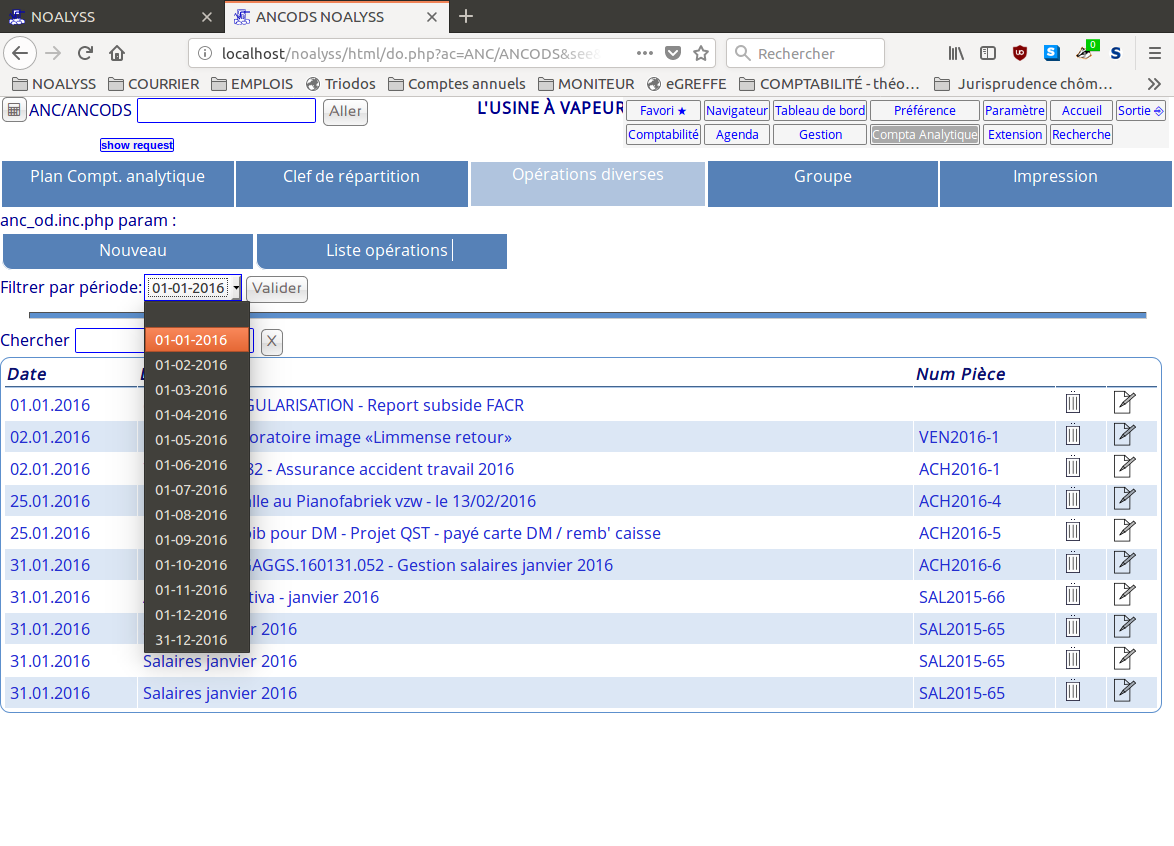The height and width of the screenshot is (846, 1174).
Task: Delete the ACH2016-4 operation via trash icon
Action: coord(1073,499)
